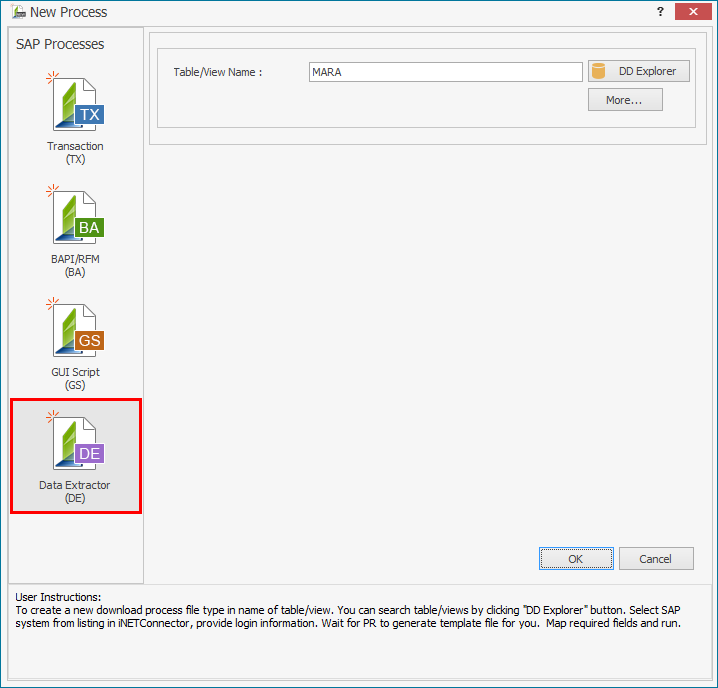Open DD Explorer to search tables
Image resolution: width=718 pixels, height=688 pixels.
coord(639,71)
